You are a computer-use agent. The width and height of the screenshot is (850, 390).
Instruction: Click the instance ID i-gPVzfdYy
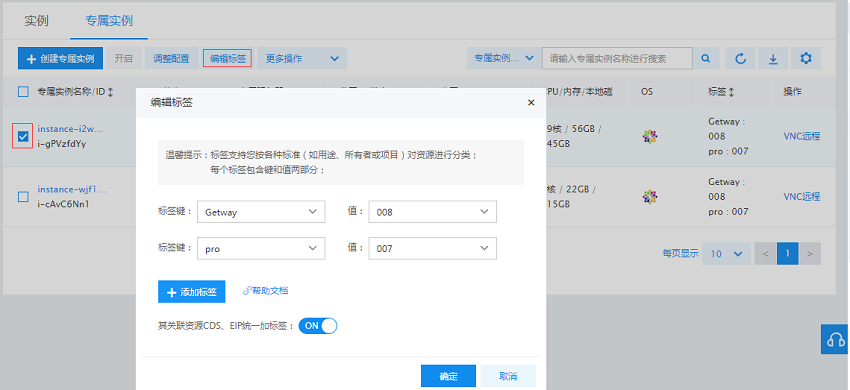click(x=61, y=144)
